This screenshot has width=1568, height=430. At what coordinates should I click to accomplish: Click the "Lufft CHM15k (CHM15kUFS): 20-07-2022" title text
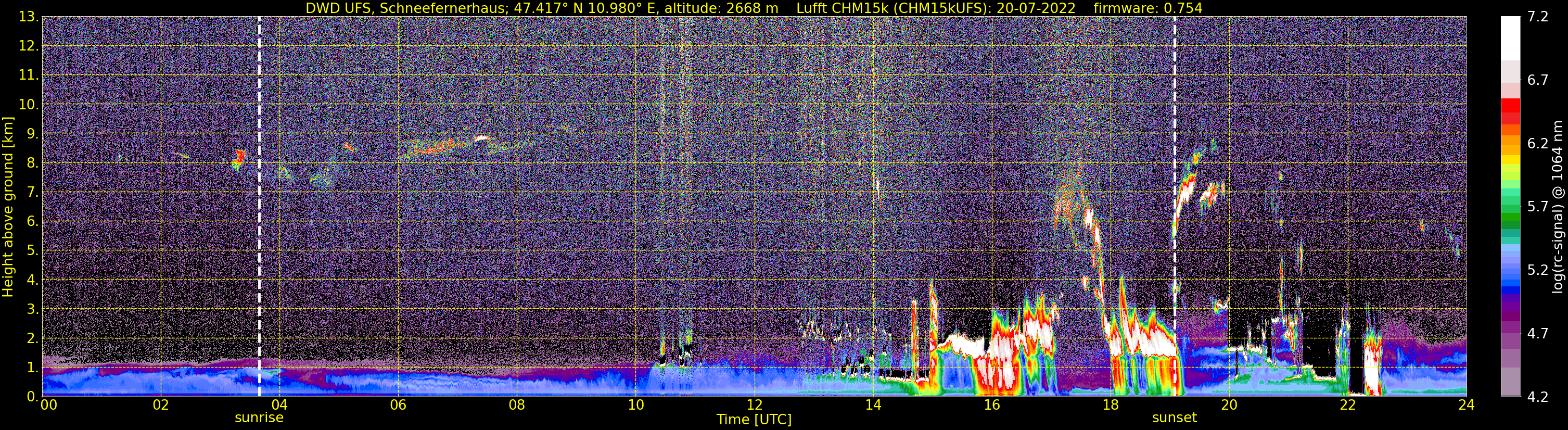(x=936, y=8)
